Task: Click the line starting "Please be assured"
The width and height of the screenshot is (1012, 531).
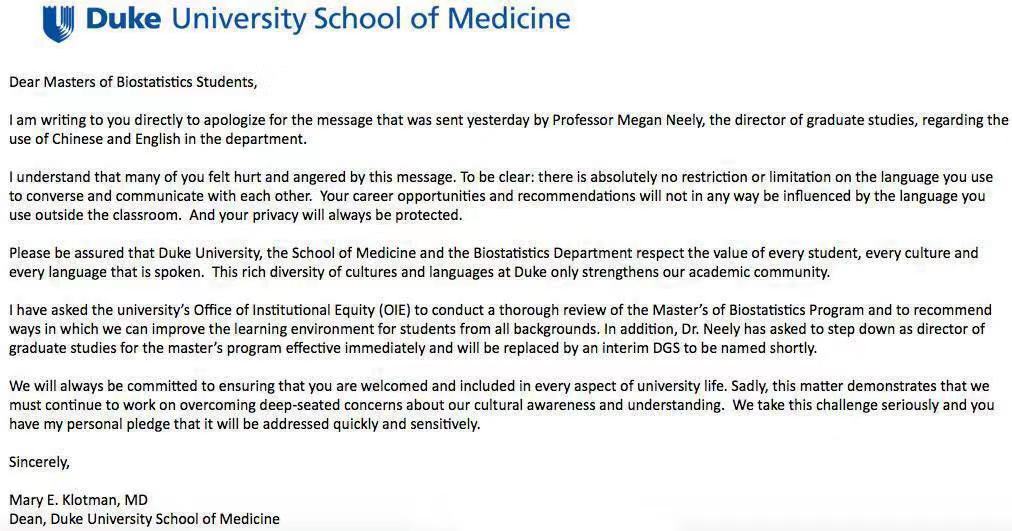Action: (x=300, y=253)
